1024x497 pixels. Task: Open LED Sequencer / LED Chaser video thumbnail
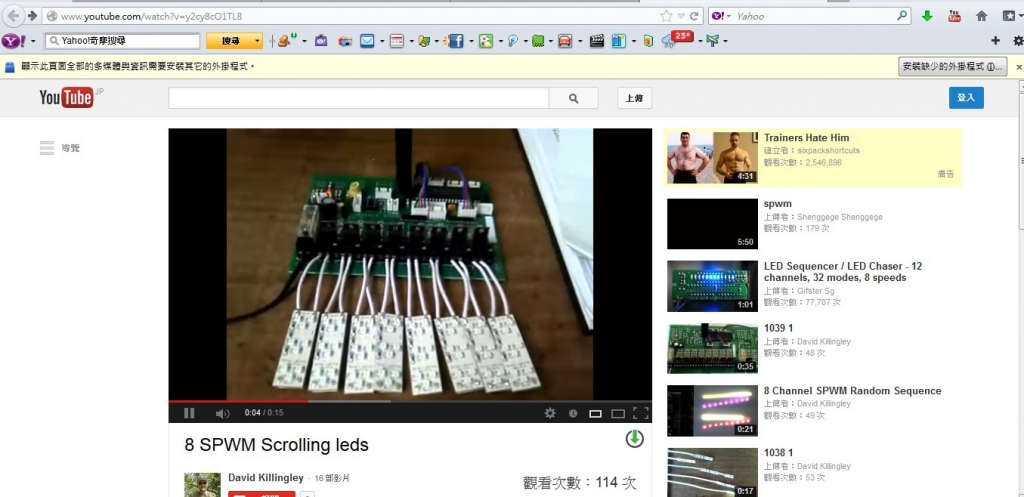[712, 286]
